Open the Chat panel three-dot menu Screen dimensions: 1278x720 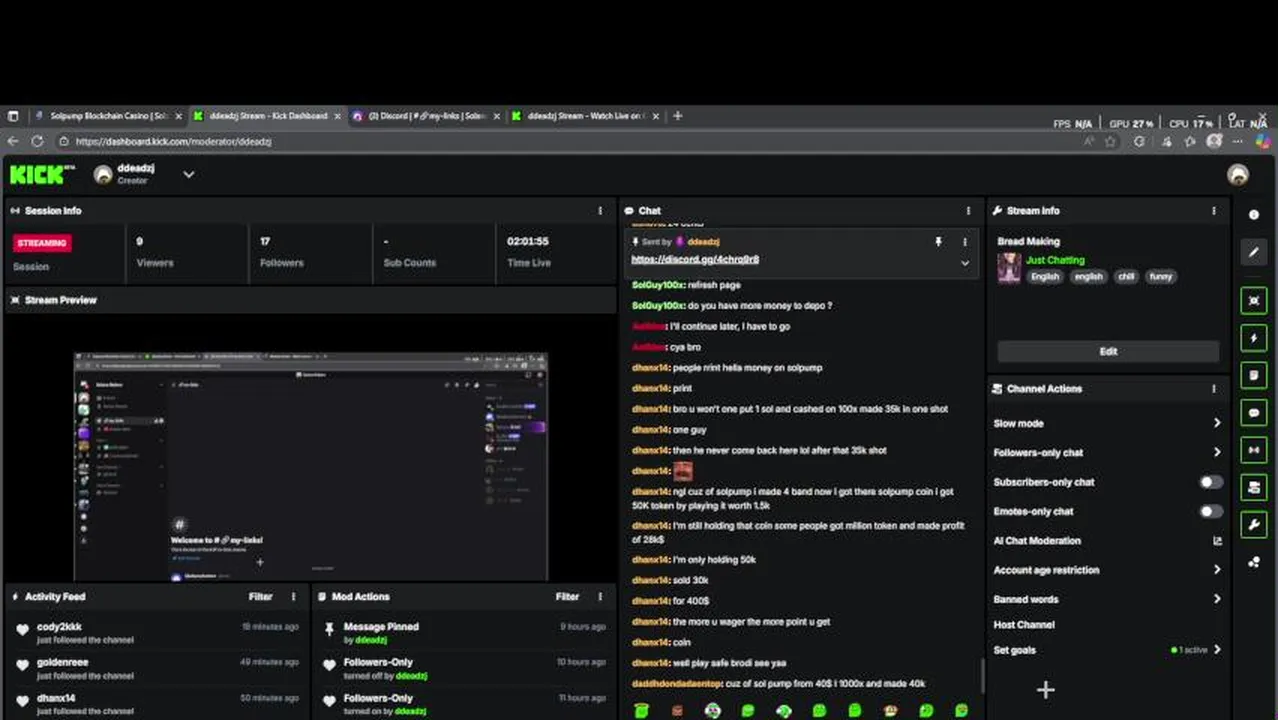(x=968, y=211)
